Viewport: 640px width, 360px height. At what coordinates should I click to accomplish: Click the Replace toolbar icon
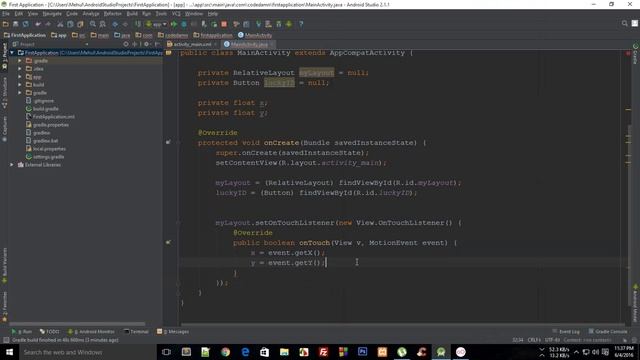102,24
